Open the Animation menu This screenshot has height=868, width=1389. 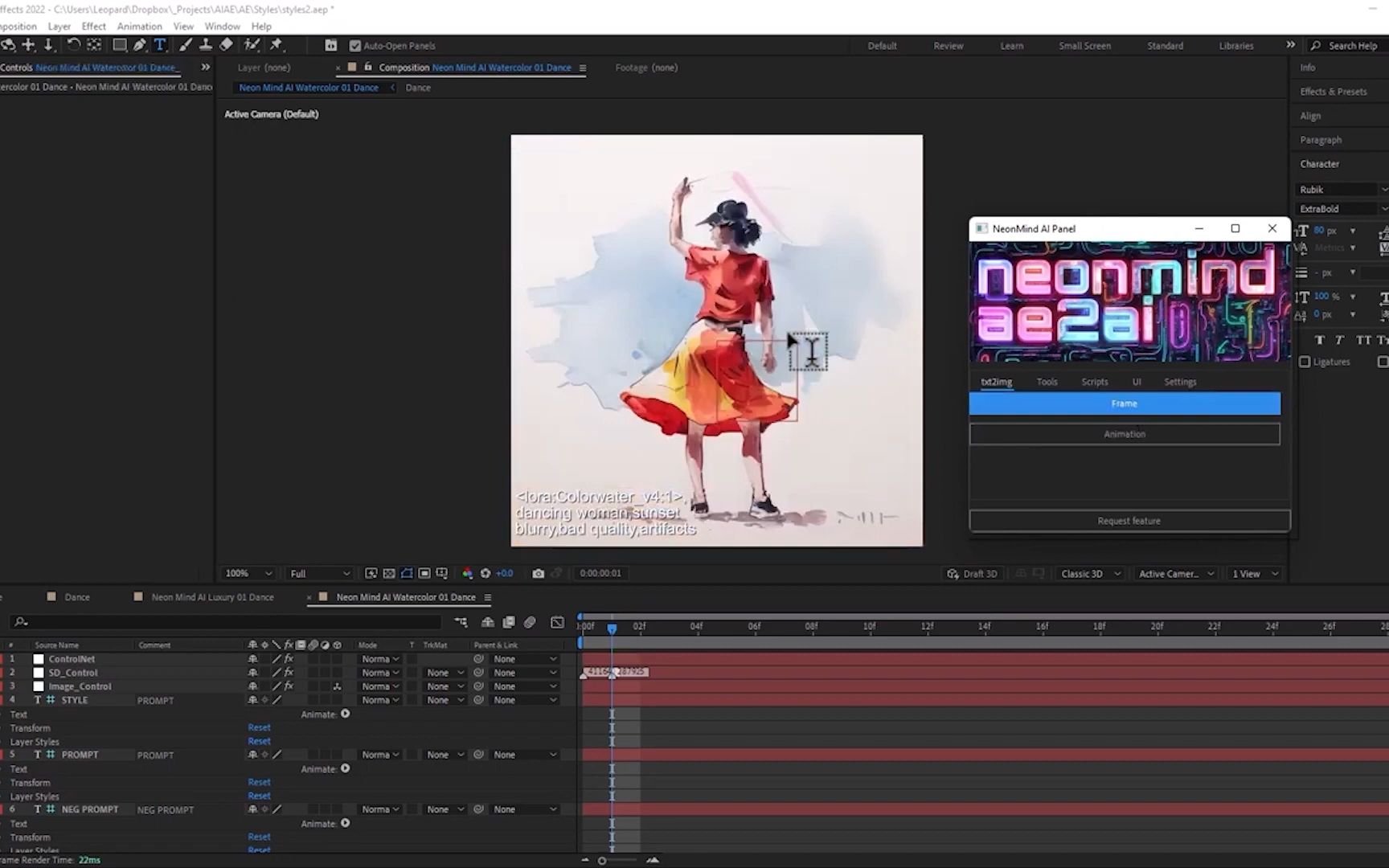(x=139, y=27)
